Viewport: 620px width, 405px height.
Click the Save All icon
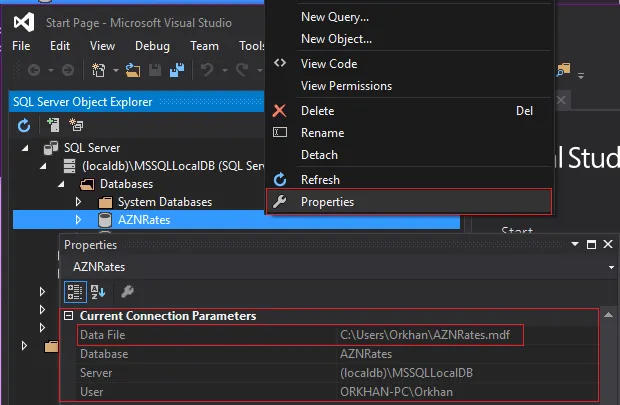[177, 70]
